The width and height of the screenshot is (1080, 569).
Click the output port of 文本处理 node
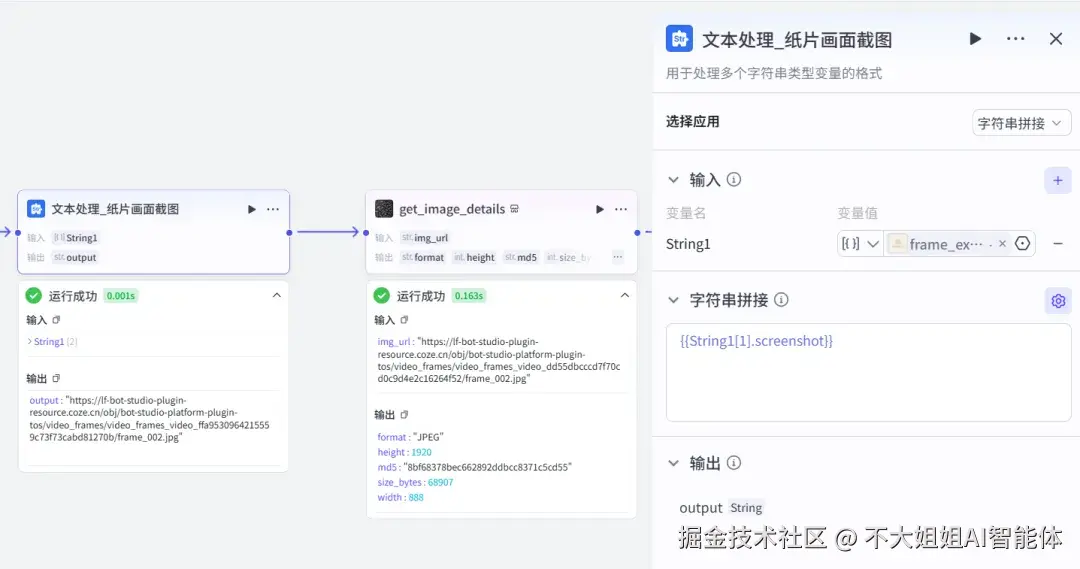pos(289,233)
